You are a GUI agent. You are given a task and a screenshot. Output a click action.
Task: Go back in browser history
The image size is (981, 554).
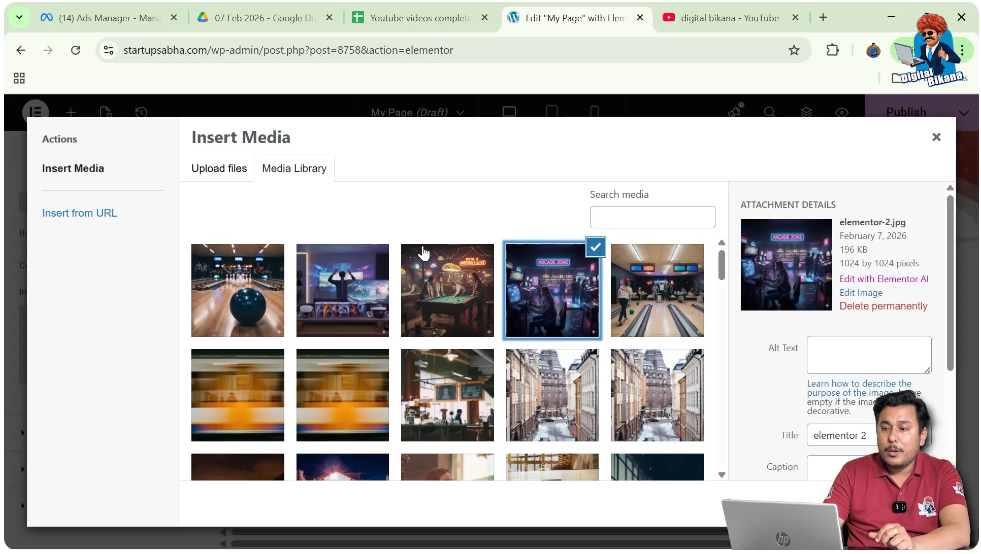tap(21, 50)
